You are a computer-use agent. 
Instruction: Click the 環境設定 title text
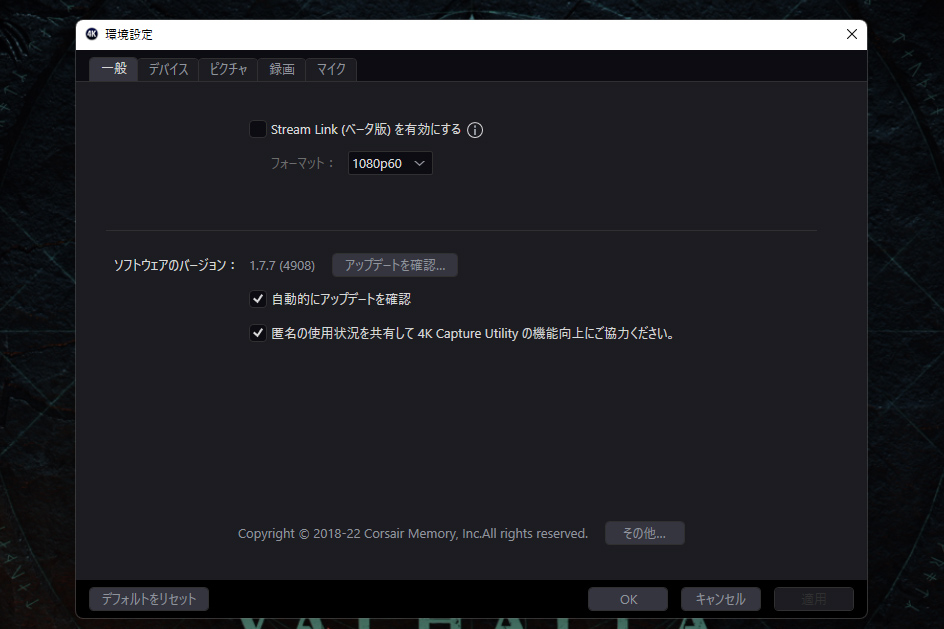click(x=129, y=34)
